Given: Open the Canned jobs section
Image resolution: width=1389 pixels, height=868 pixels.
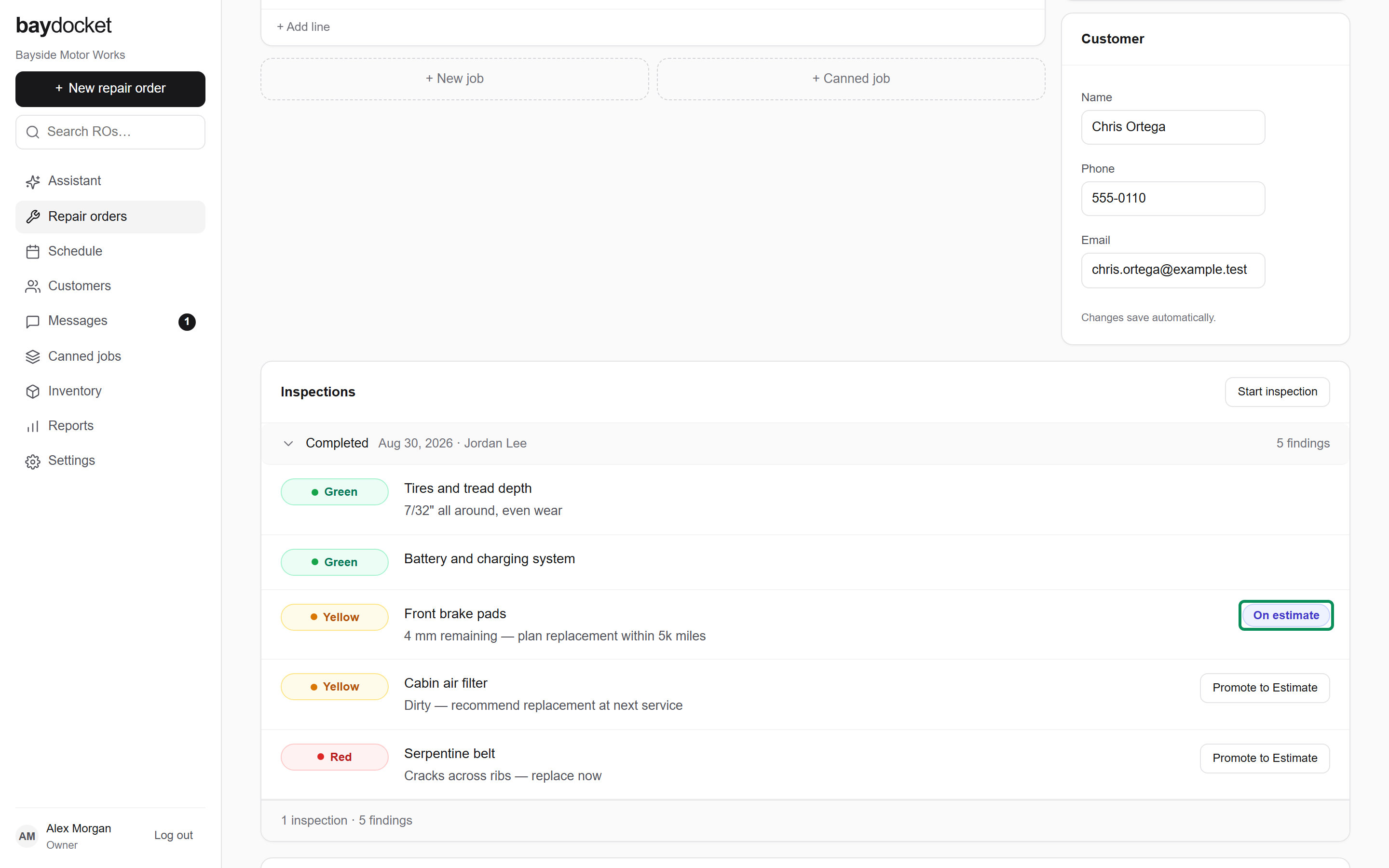Looking at the screenshot, I should coord(110,356).
